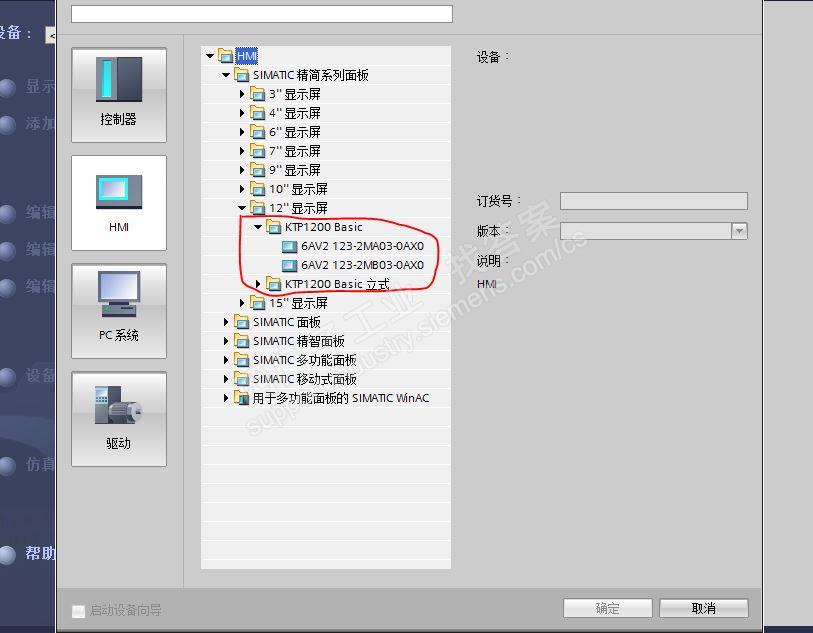Click the 9" 显示屏 folder icon
813x633 pixels.
pyautogui.click(x=258, y=170)
